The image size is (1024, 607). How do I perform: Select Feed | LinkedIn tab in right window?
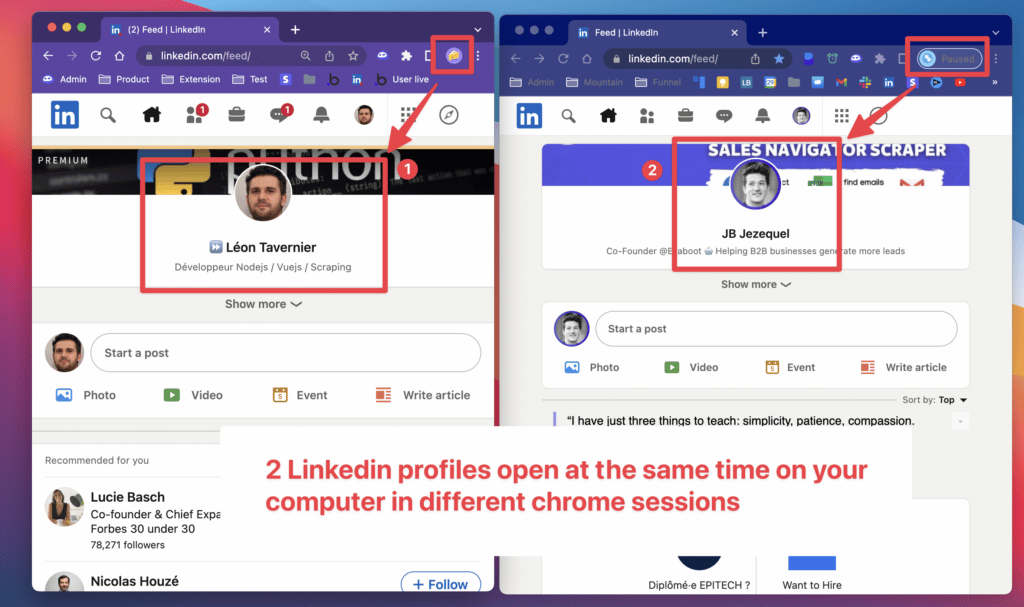(658, 33)
